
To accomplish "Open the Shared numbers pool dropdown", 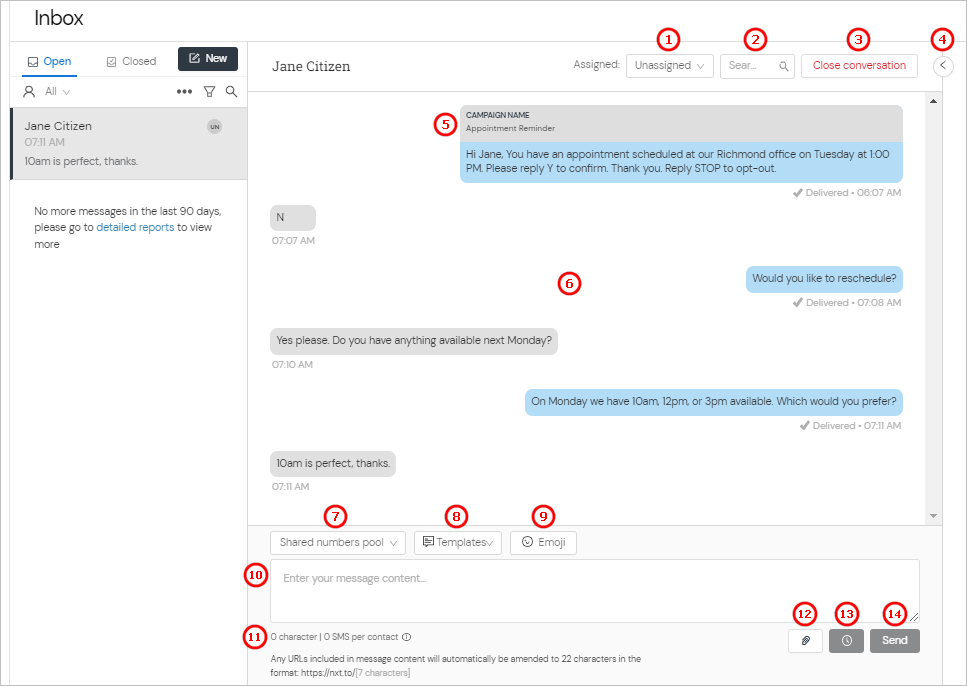I will 337,542.
